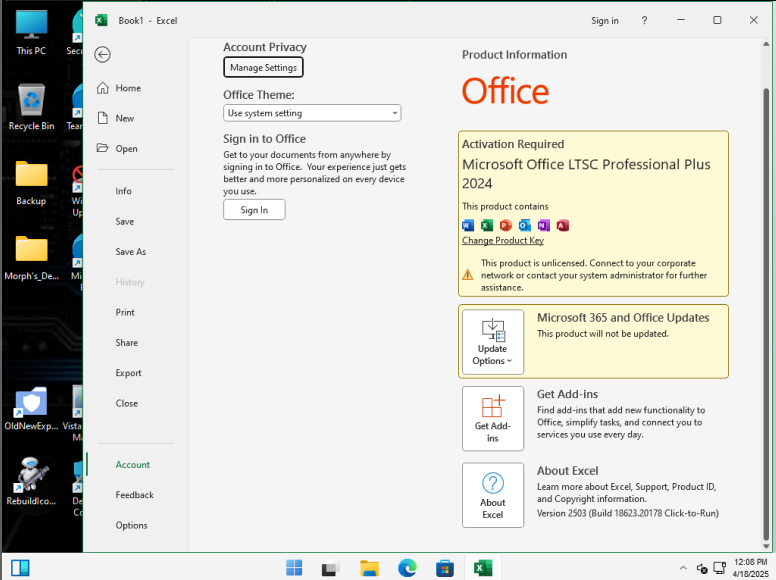Select the Backup folder on desktop

click(31, 183)
